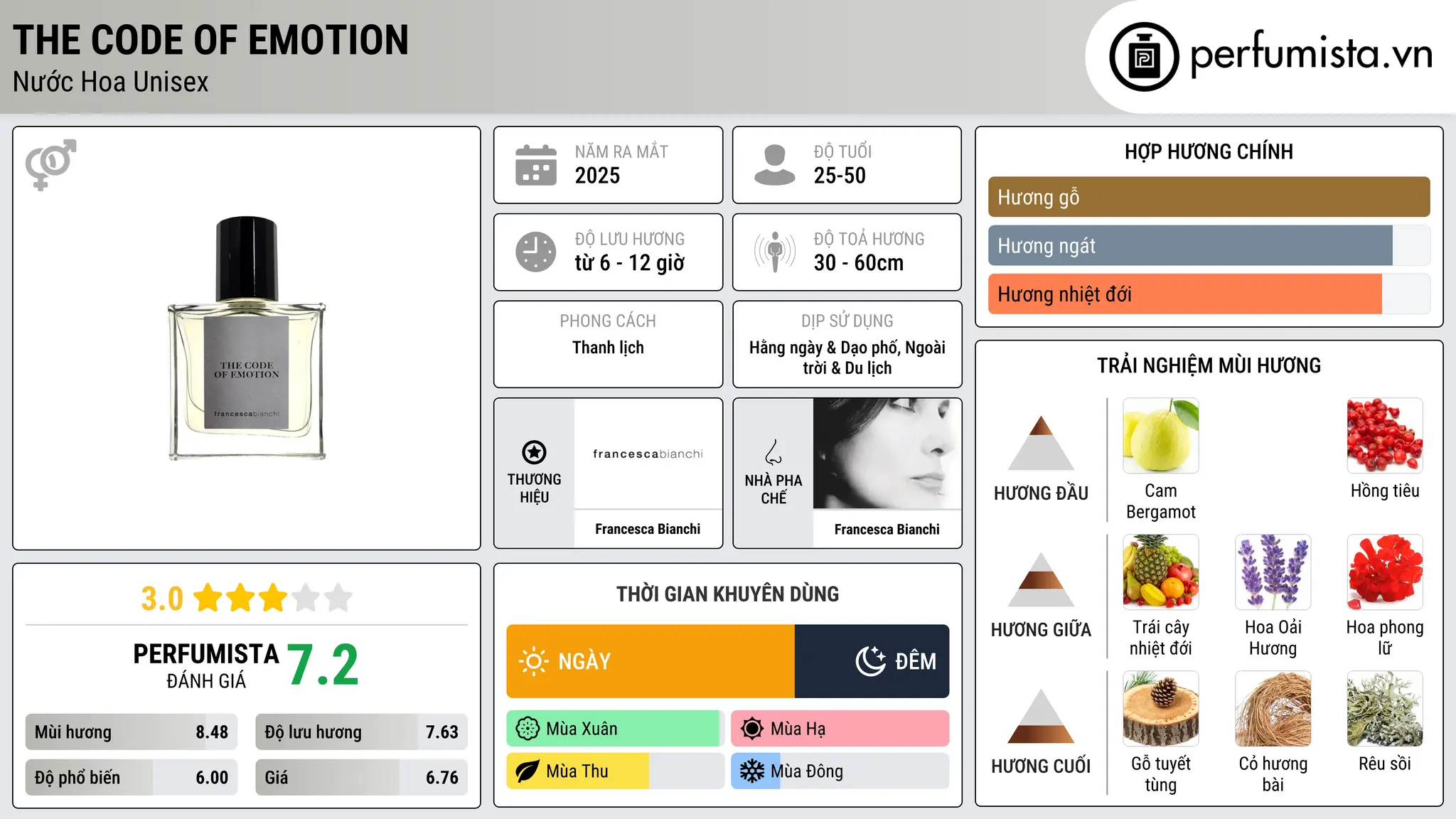Select the longevity value từ 6 - 12 giờ
1456x819 pixels.
point(630,262)
